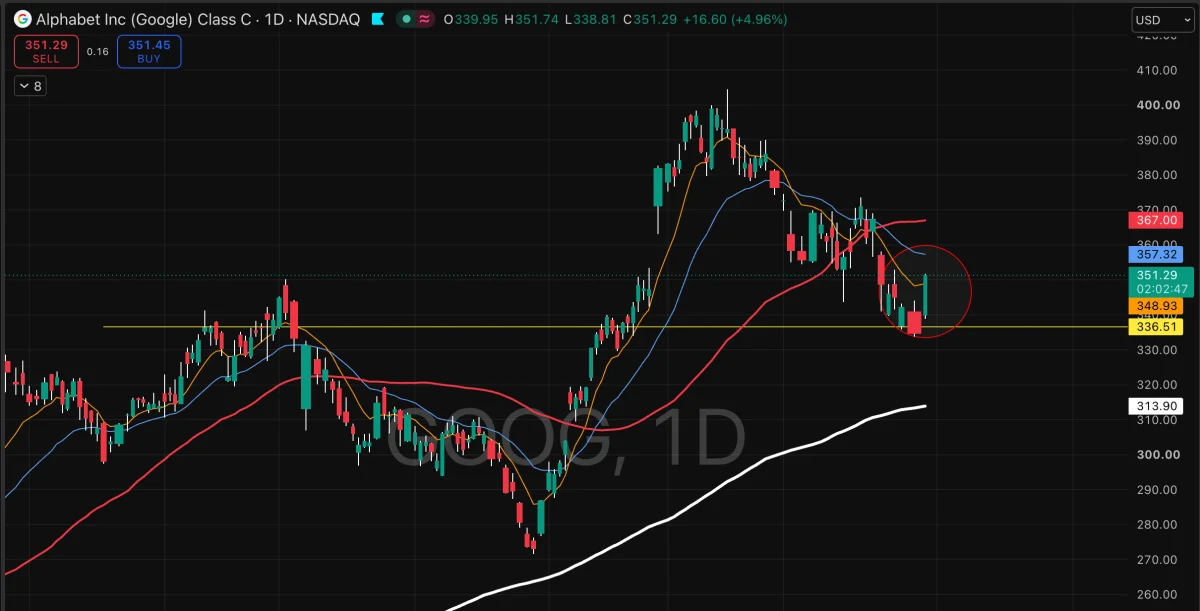Click the blue 357.32 price label
Screen dimensions: 1200x611
point(1156,255)
